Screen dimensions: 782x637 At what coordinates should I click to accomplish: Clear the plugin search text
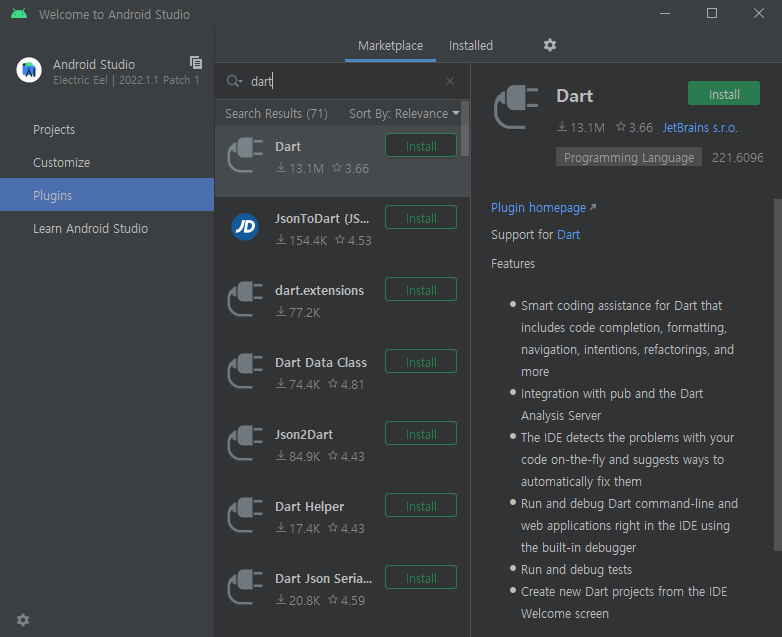450,81
